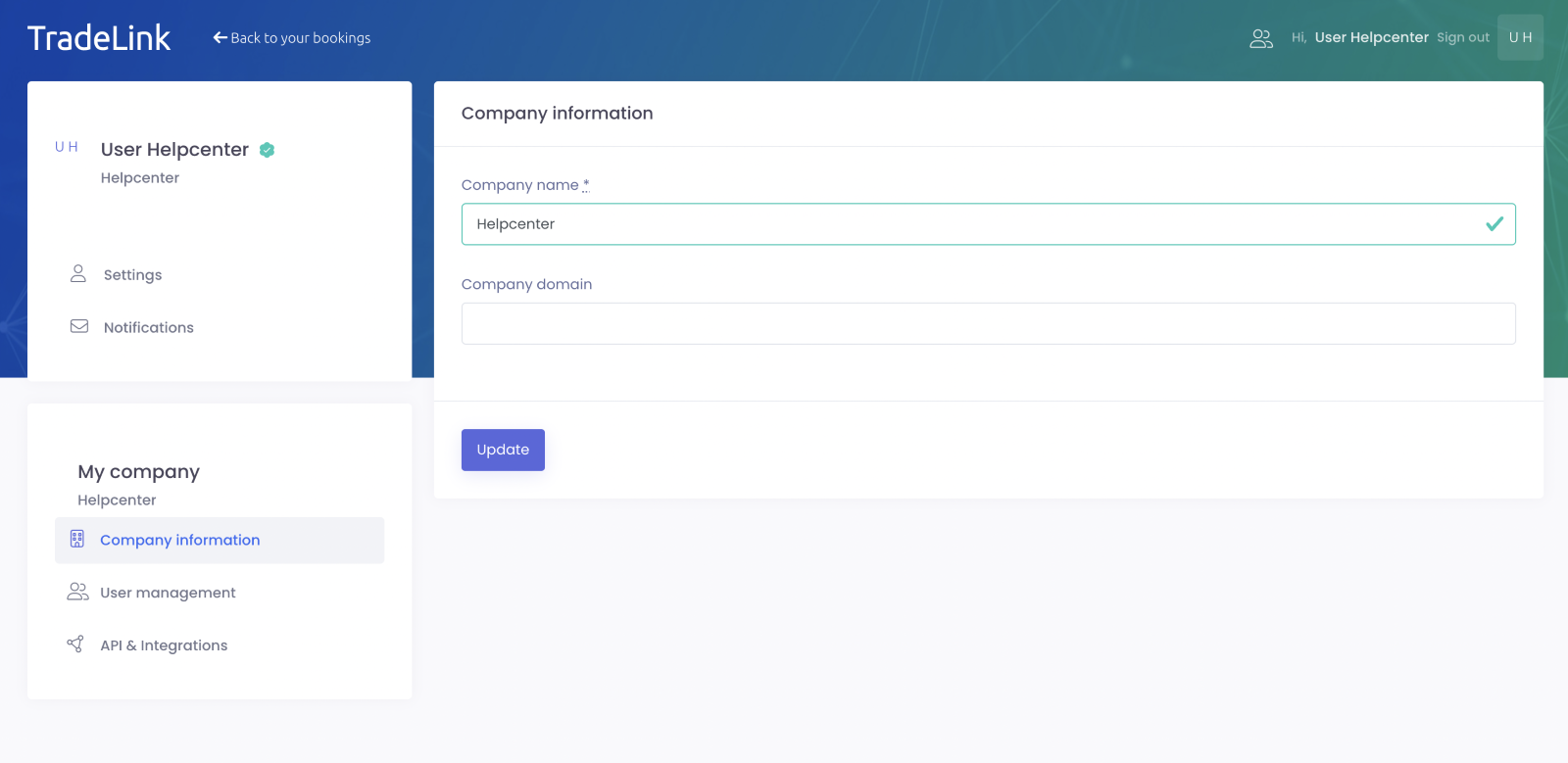Click the UH avatar in top right

(x=1520, y=37)
